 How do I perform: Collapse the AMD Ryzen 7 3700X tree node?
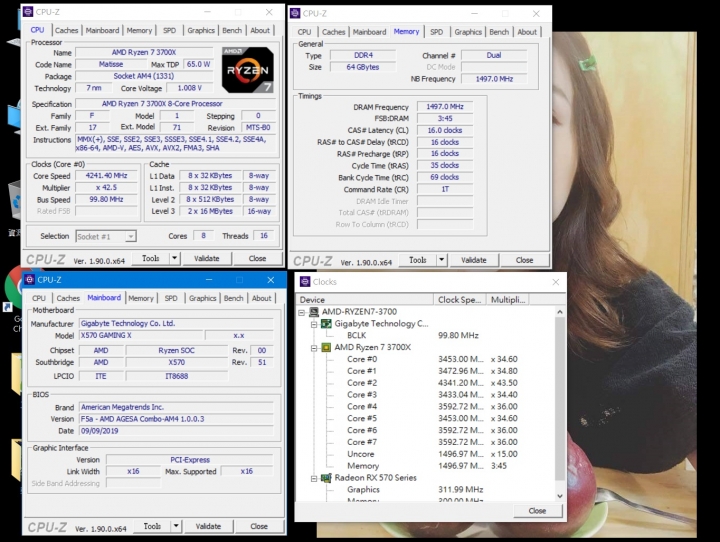click(x=314, y=348)
